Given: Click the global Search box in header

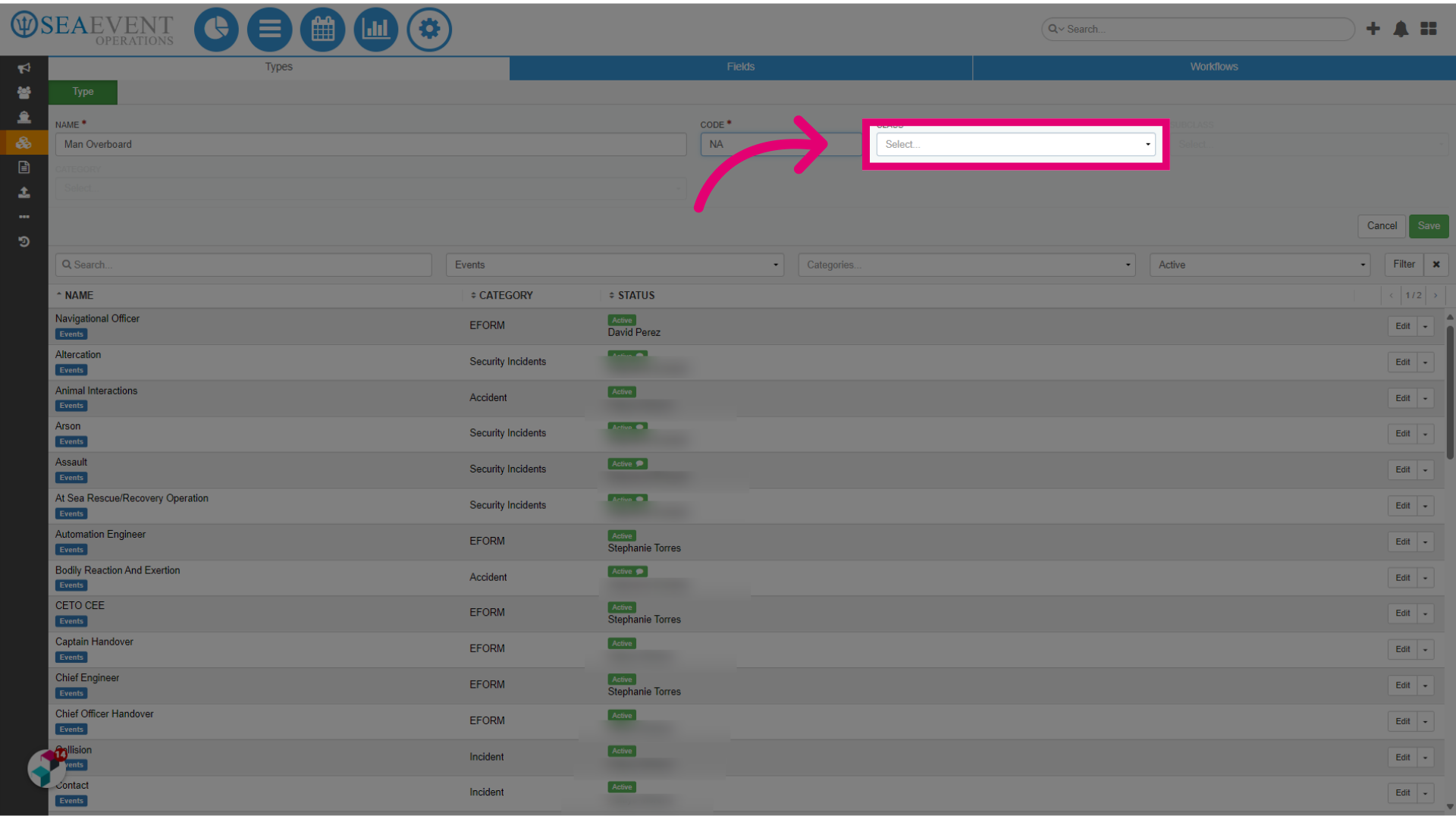Looking at the screenshot, I should tap(1198, 29).
